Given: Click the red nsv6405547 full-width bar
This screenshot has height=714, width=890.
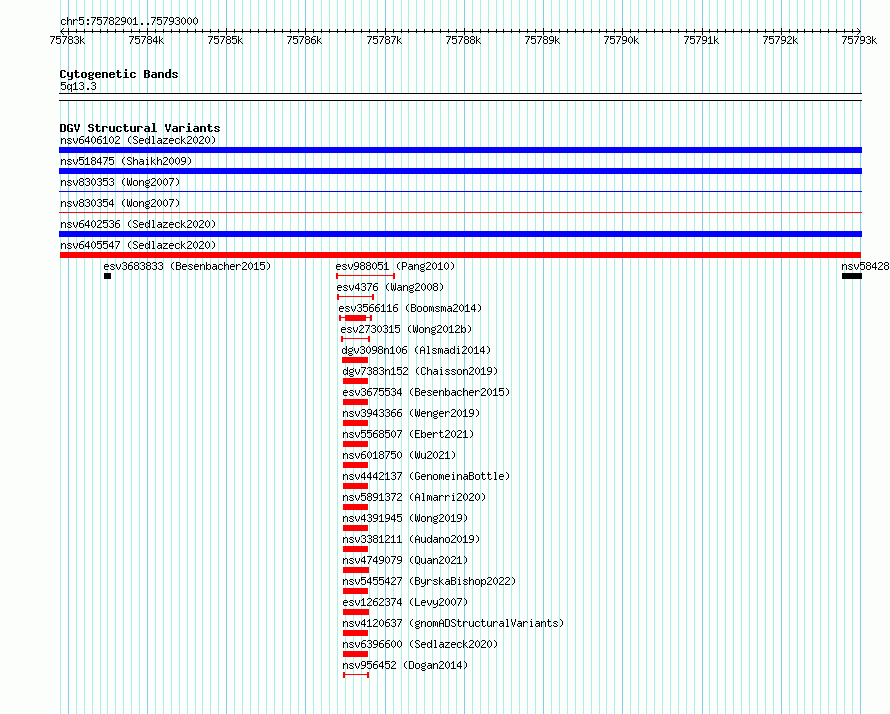Looking at the screenshot, I should tap(460, 255).
